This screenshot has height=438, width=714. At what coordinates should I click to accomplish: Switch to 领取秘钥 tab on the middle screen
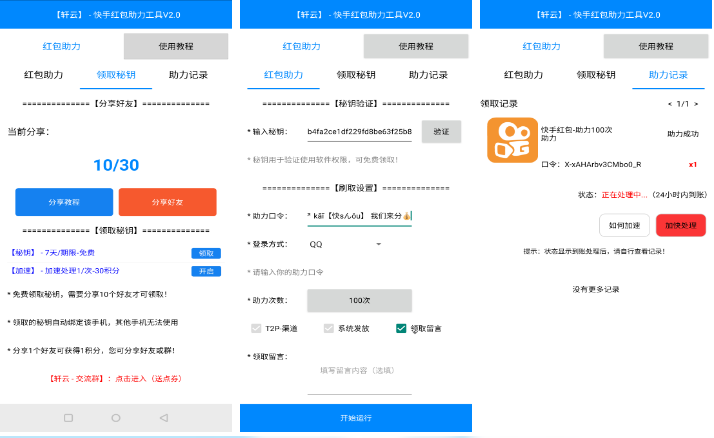[356, 75]
